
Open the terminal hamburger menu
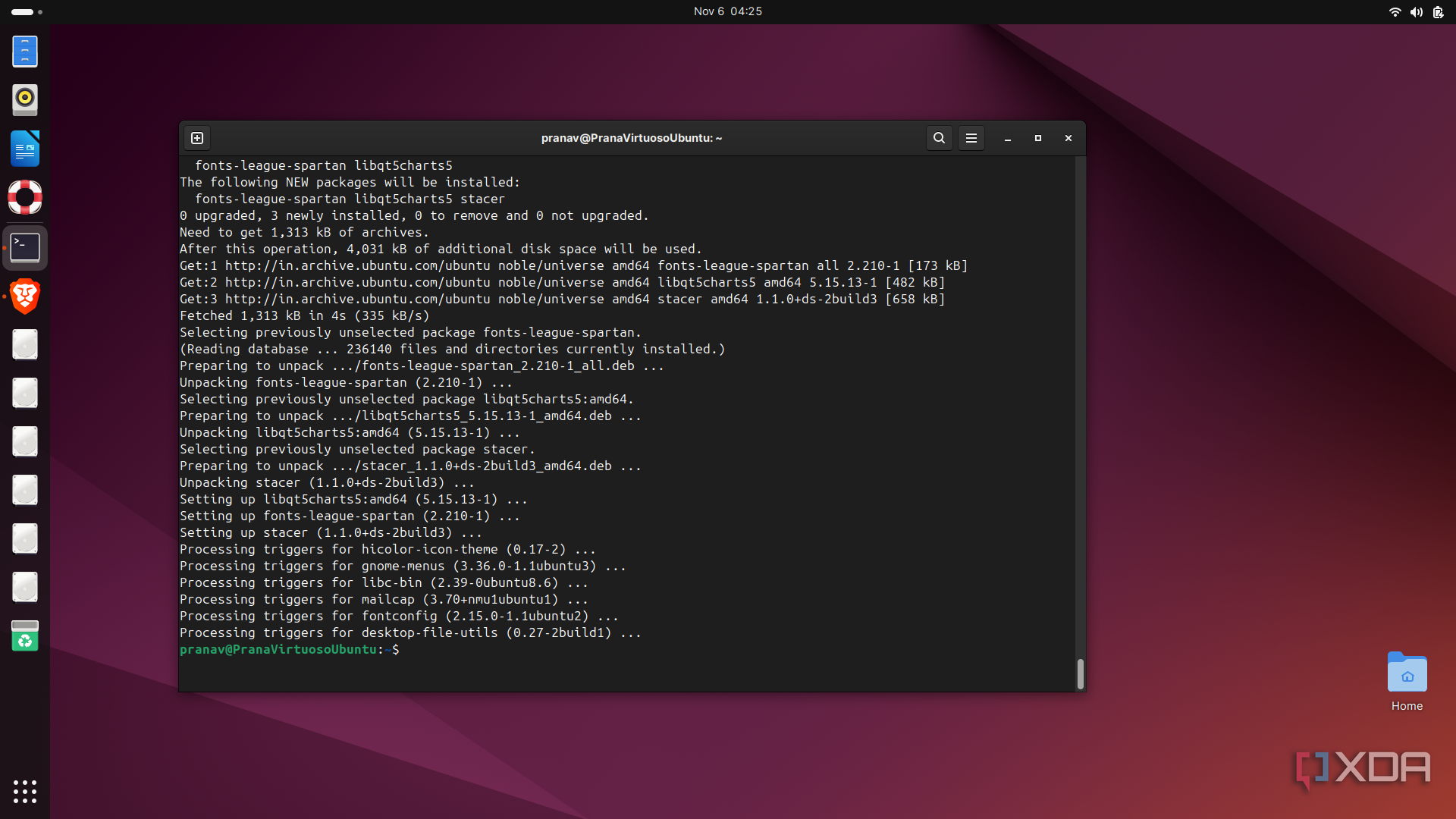coord(971,138)
